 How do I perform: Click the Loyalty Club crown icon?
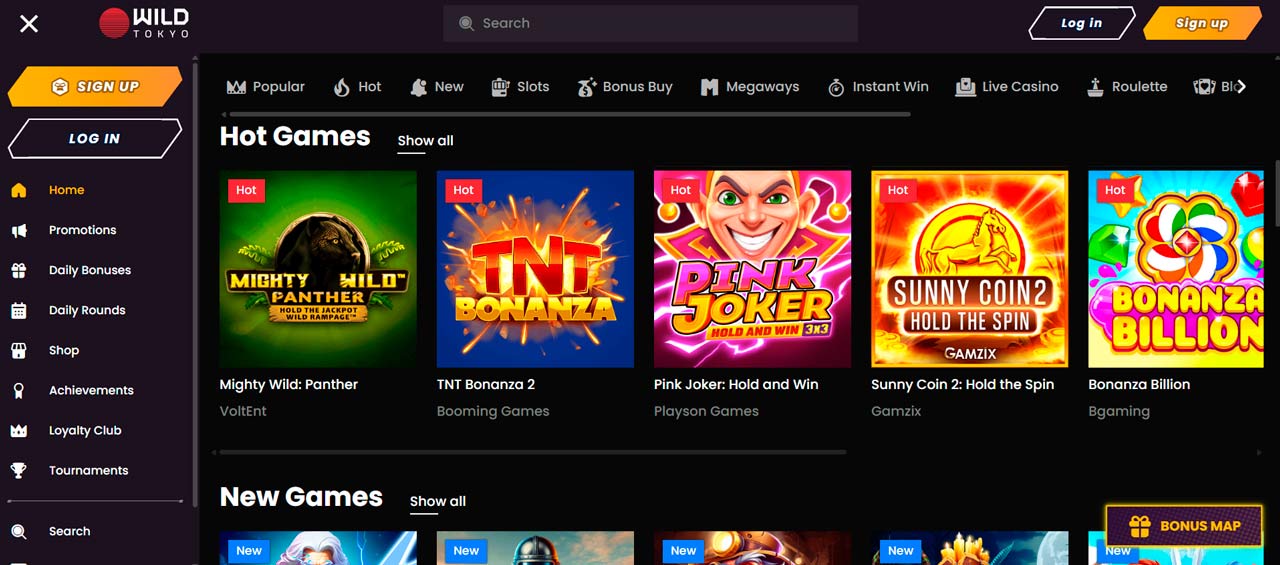(x=18, y=430)
